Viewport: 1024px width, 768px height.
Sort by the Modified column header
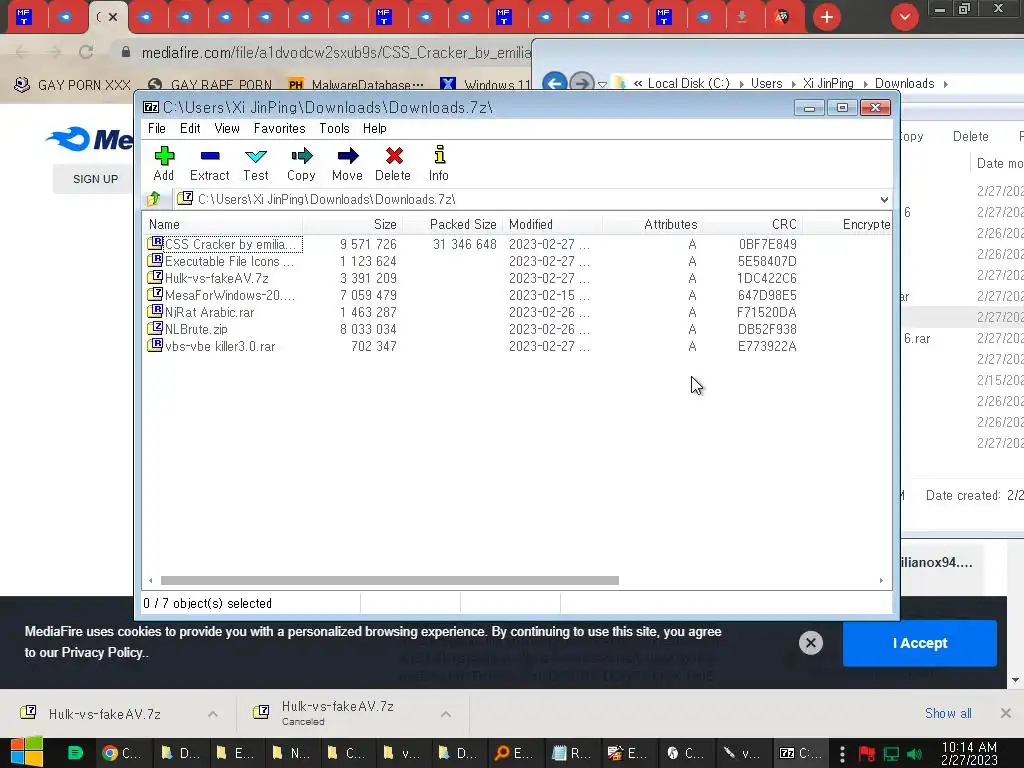(x=552, y=225)
